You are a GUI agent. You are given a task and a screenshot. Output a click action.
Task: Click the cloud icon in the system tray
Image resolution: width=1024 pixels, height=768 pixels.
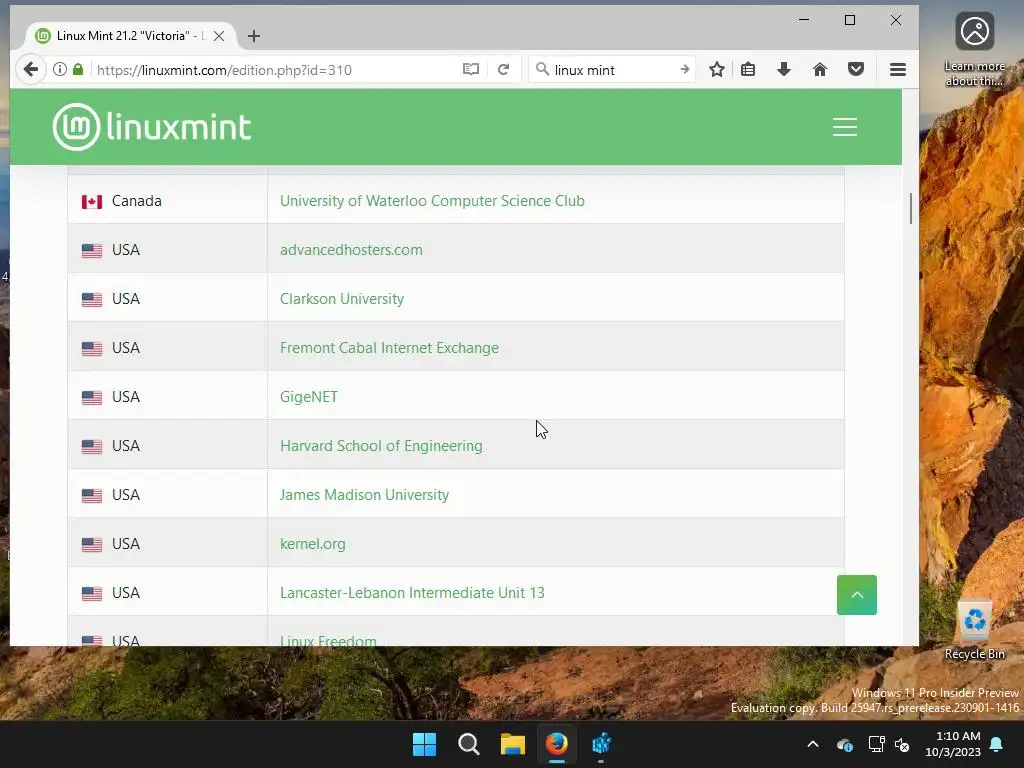click(844, 744)
